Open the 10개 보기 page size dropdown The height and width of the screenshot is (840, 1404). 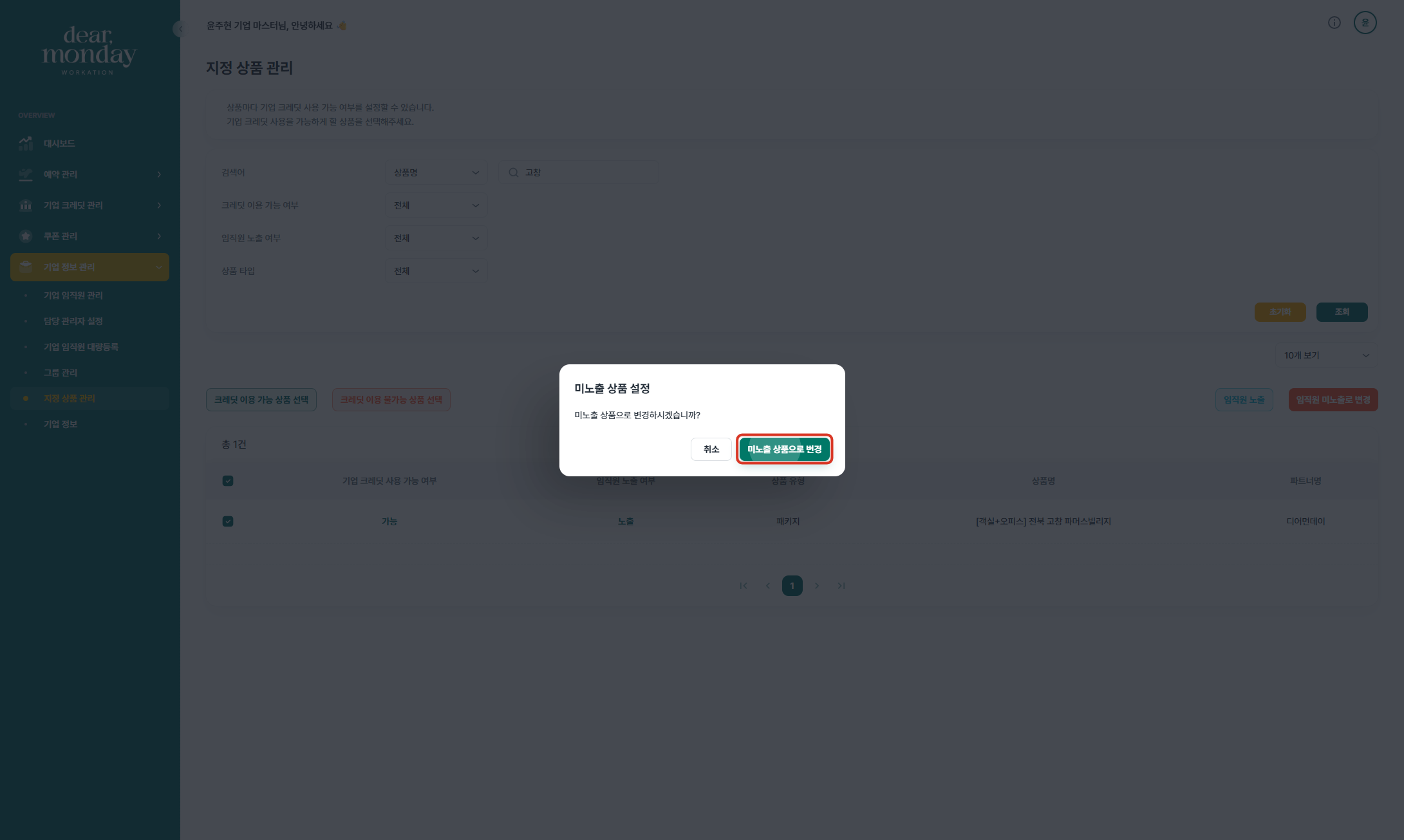pyautogui.click(x=1325, y=355)
